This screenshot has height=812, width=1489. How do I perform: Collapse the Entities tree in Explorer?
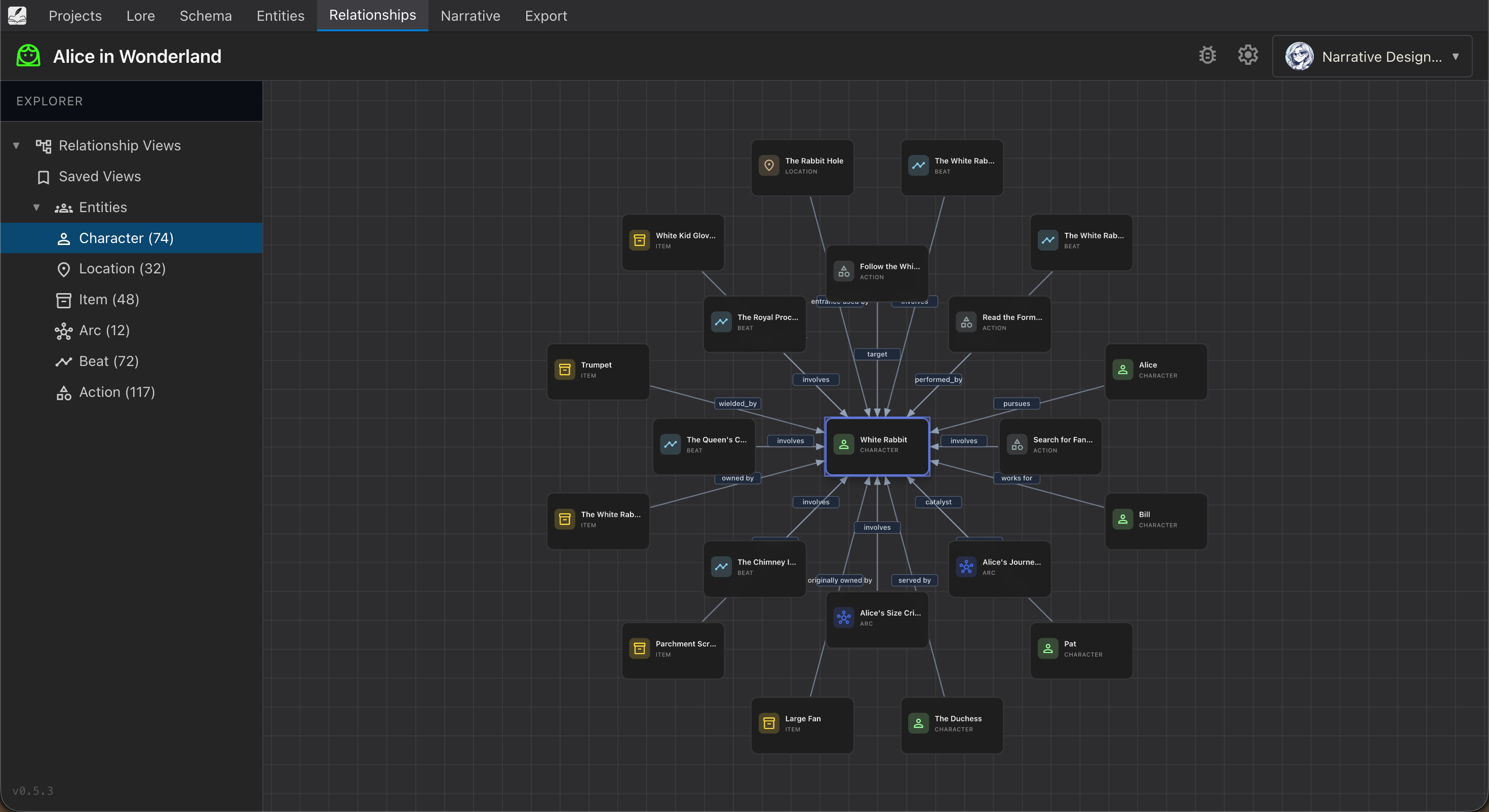pos(36,207)
